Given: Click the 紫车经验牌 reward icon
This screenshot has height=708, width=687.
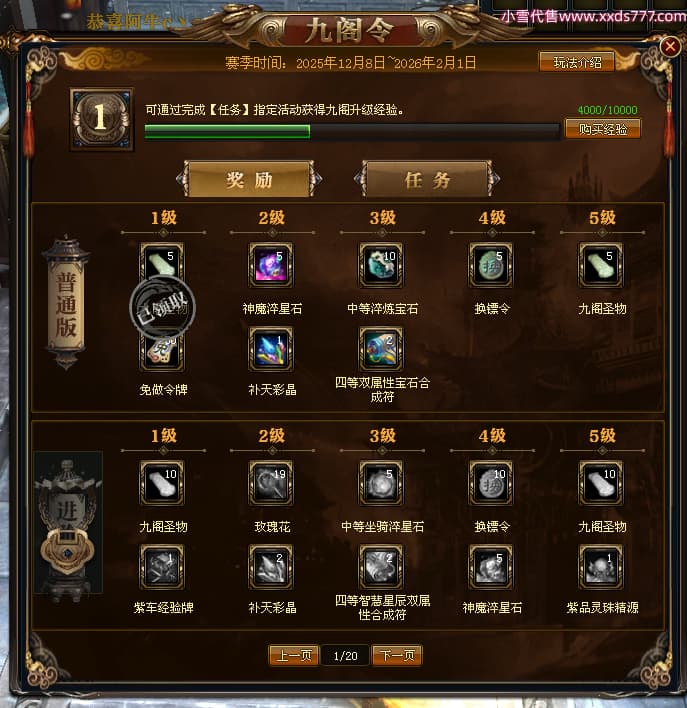Looking at the screenshot, I should click(x=162, y=567).
